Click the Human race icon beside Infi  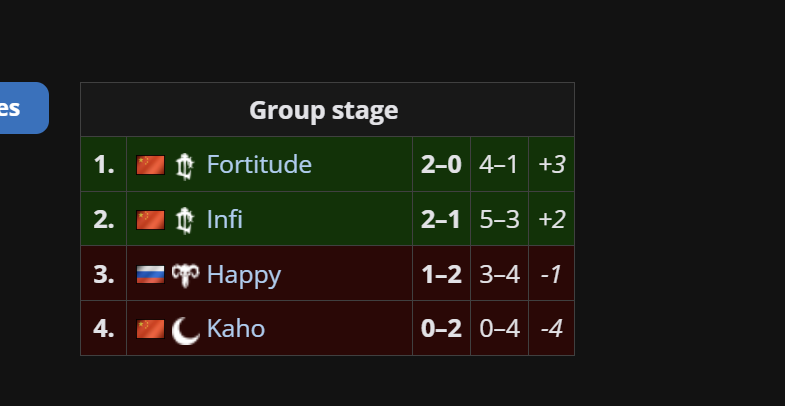coord(185,219)
